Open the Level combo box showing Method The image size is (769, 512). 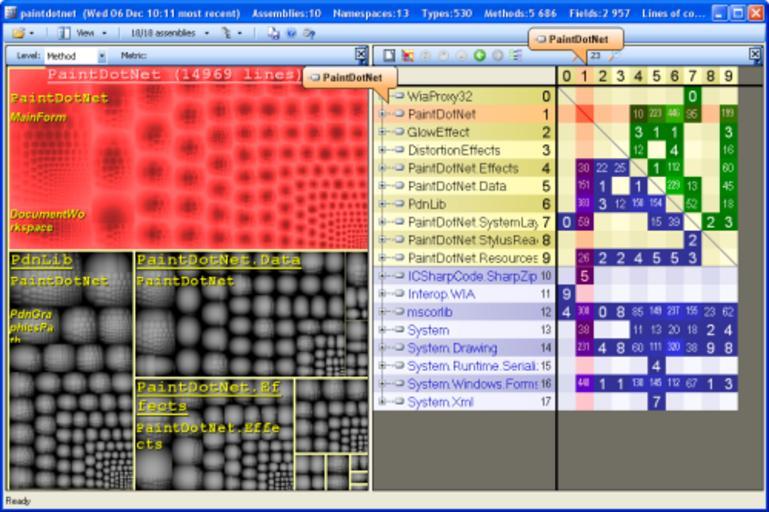[x=76, y=56]
